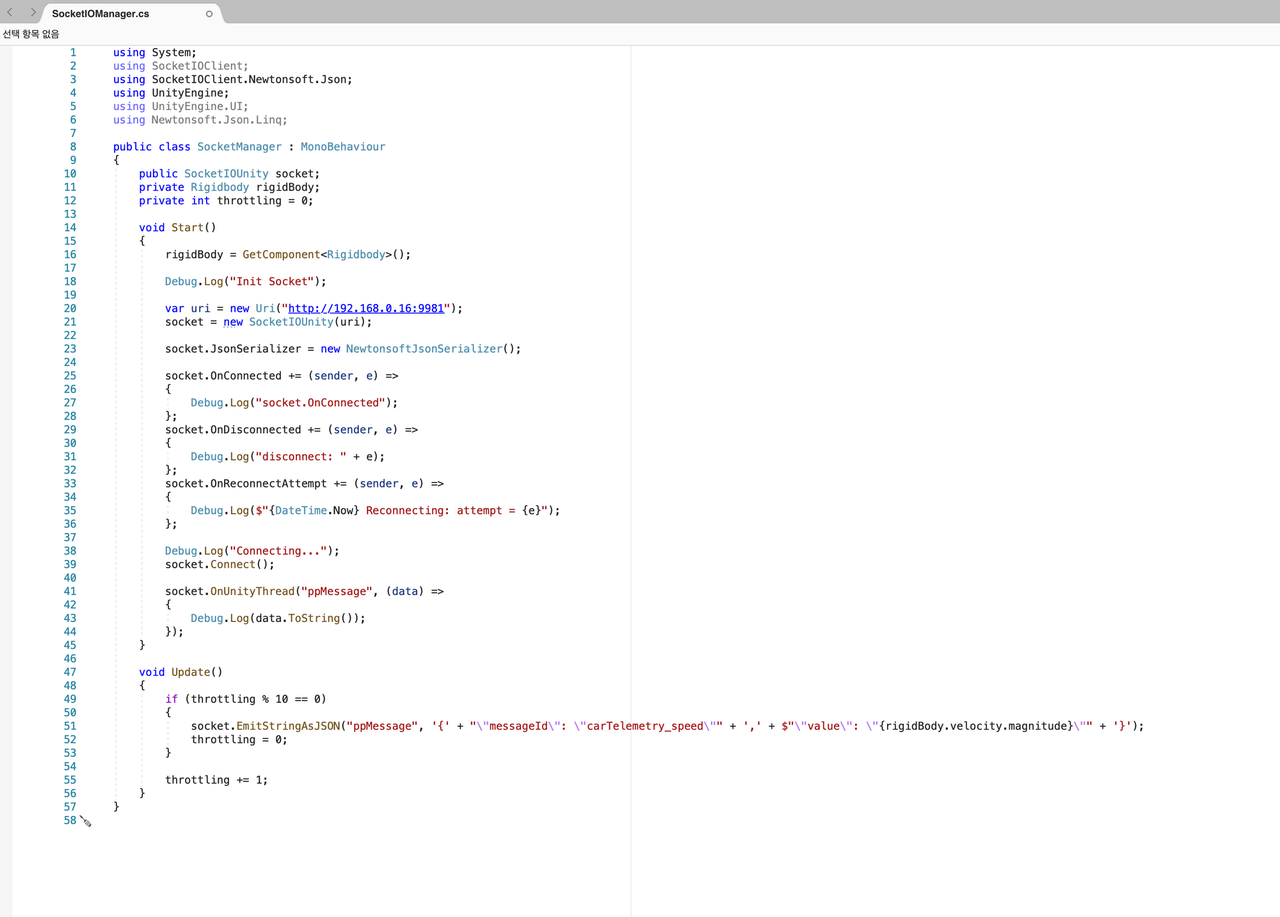Viewport: 1280px width, 917px height.
Task: Click the 'private Rigidbody rigidBody;' declaration
Action: coord(230,187)
